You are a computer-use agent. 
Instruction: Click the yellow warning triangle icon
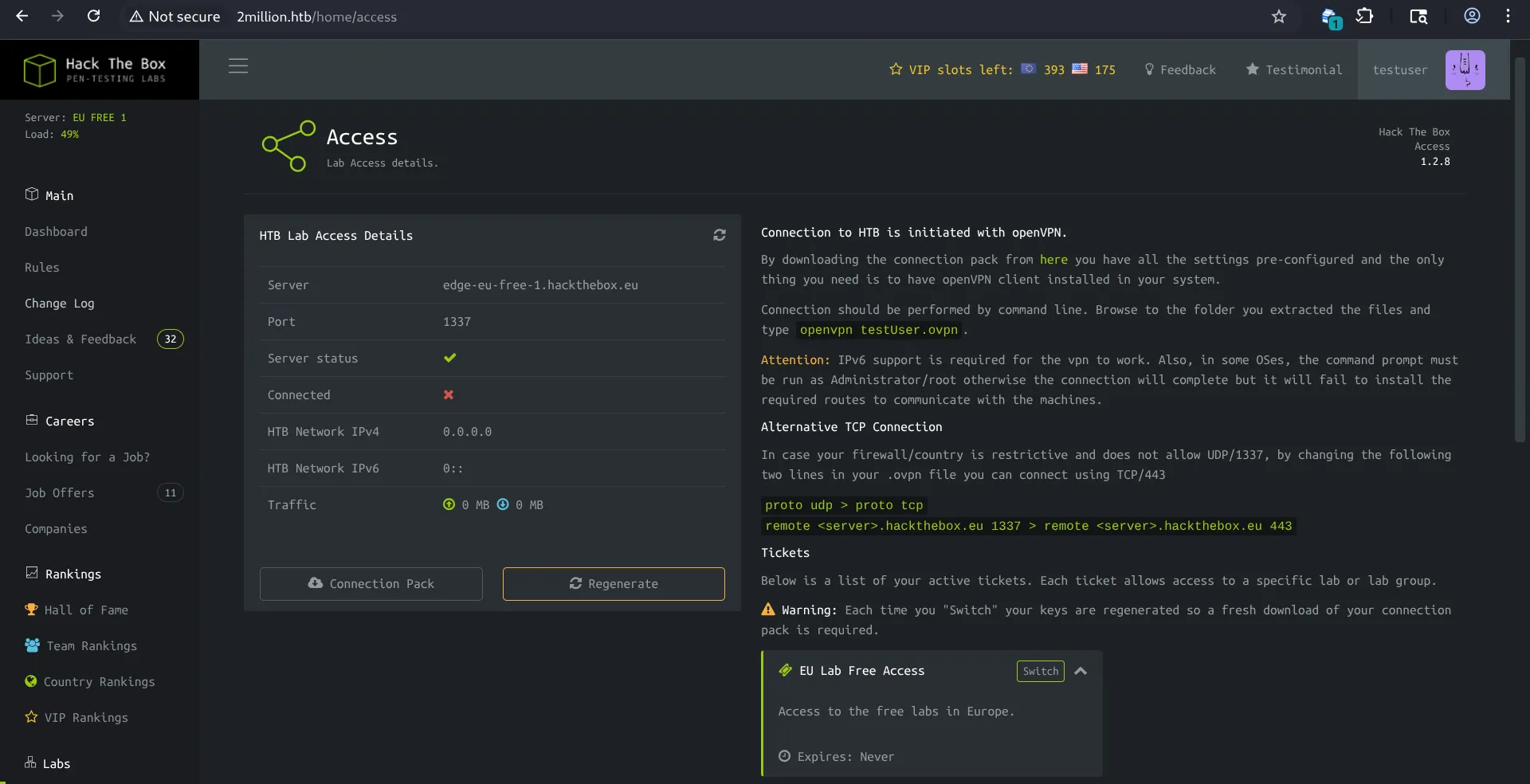click(768, 610)
